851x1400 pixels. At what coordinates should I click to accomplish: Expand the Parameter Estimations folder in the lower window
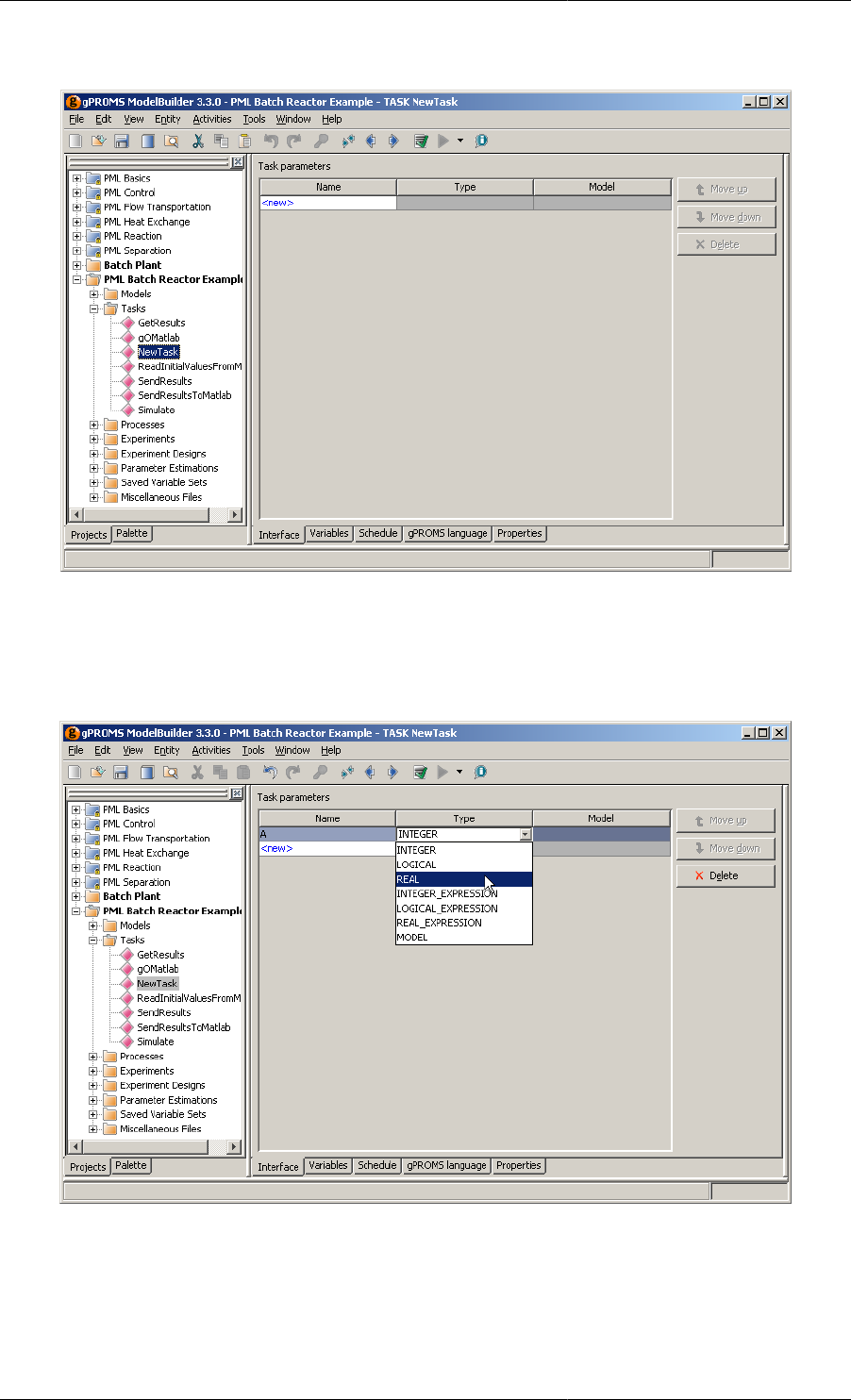tap(93, 1100)
